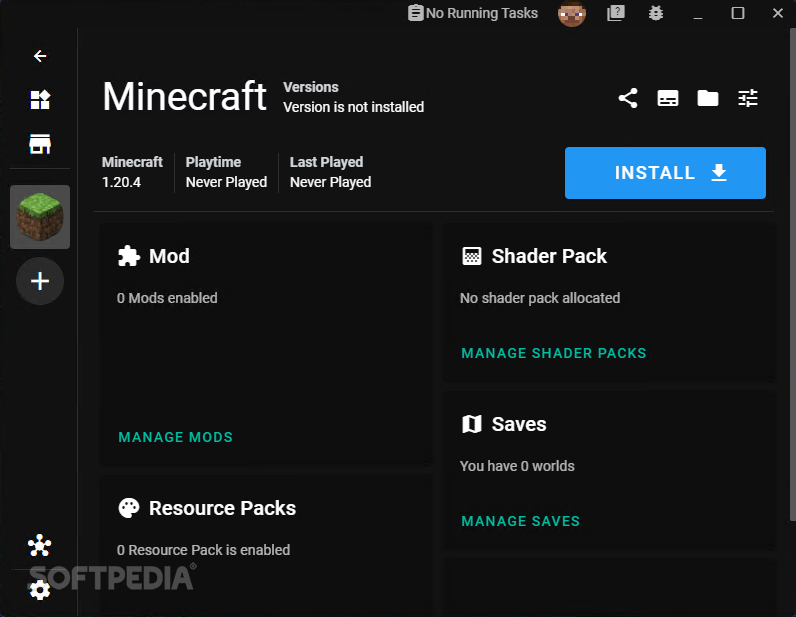Click the Resource Packs palette icon
This screenshot has width=796, height=617.
pos(128,508)
